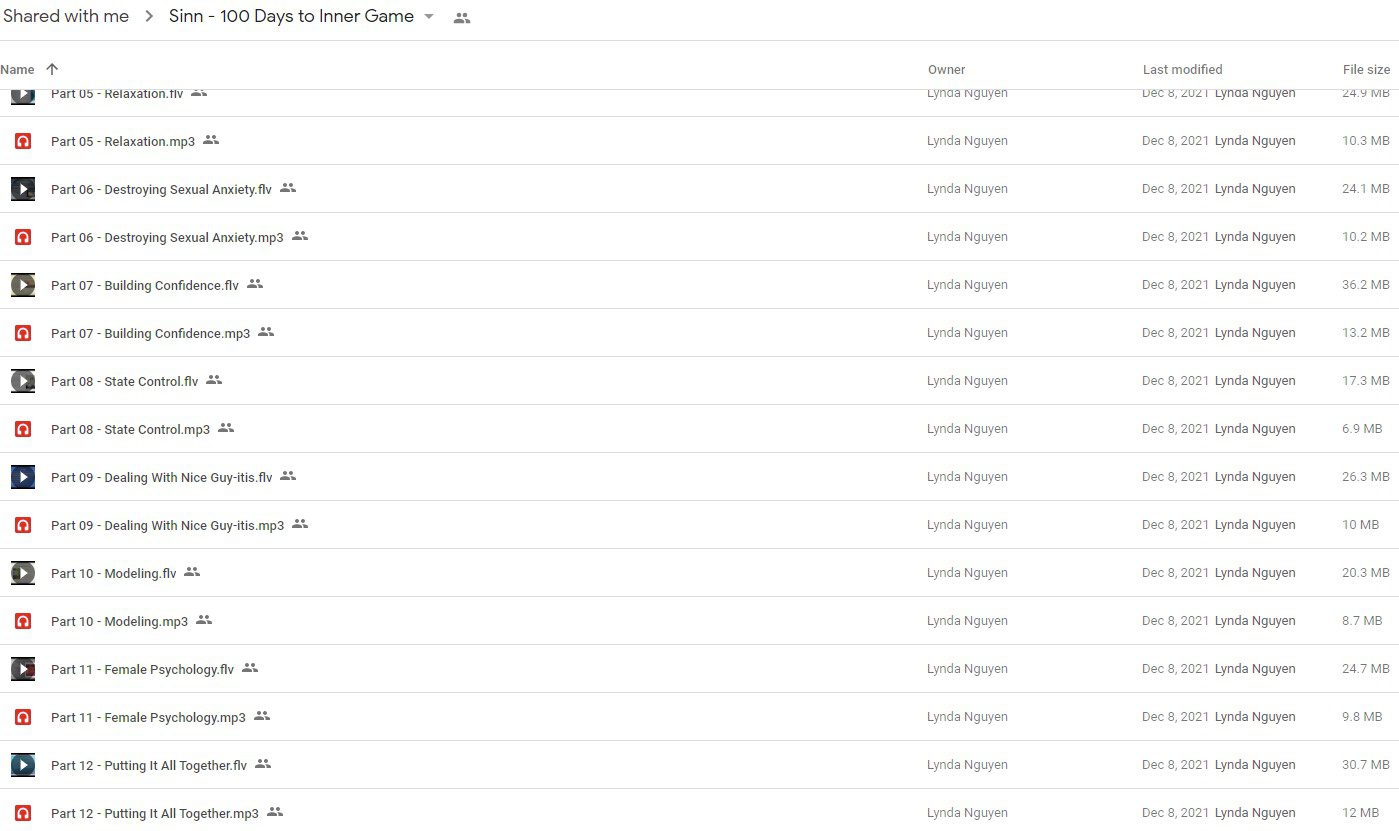Click the 30.7 MB file size value
This screenshot has height=831, width=1399.
(x=1366, y=765)
